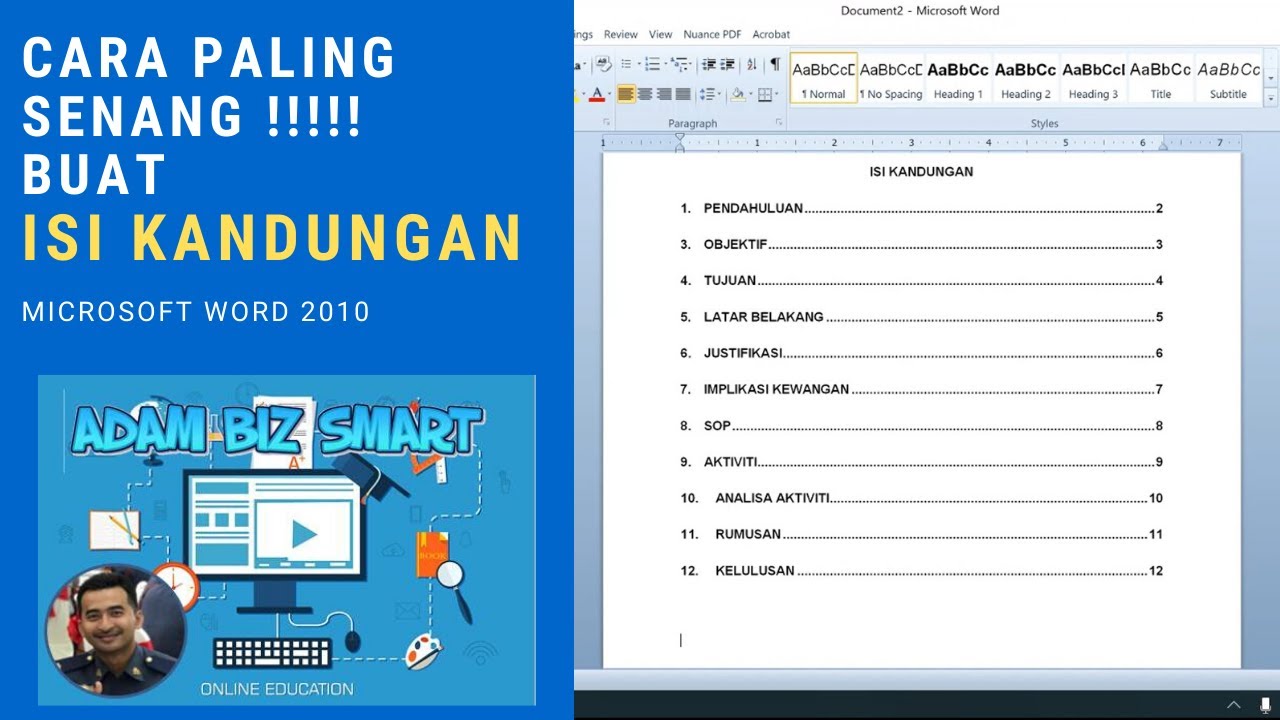This screenshot has width=1280, height=720.
Task: Increase the paragraph indent
Action: [x=728, y=64]
